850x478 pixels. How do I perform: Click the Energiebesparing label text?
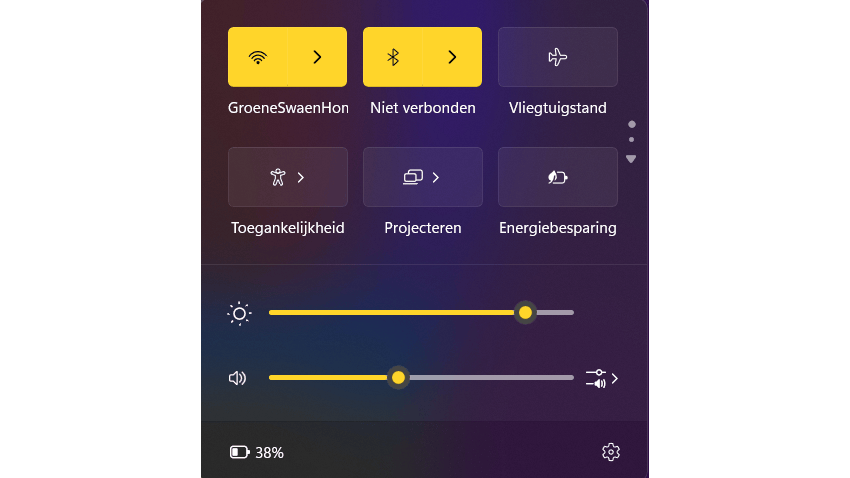[x=557, y=228]
